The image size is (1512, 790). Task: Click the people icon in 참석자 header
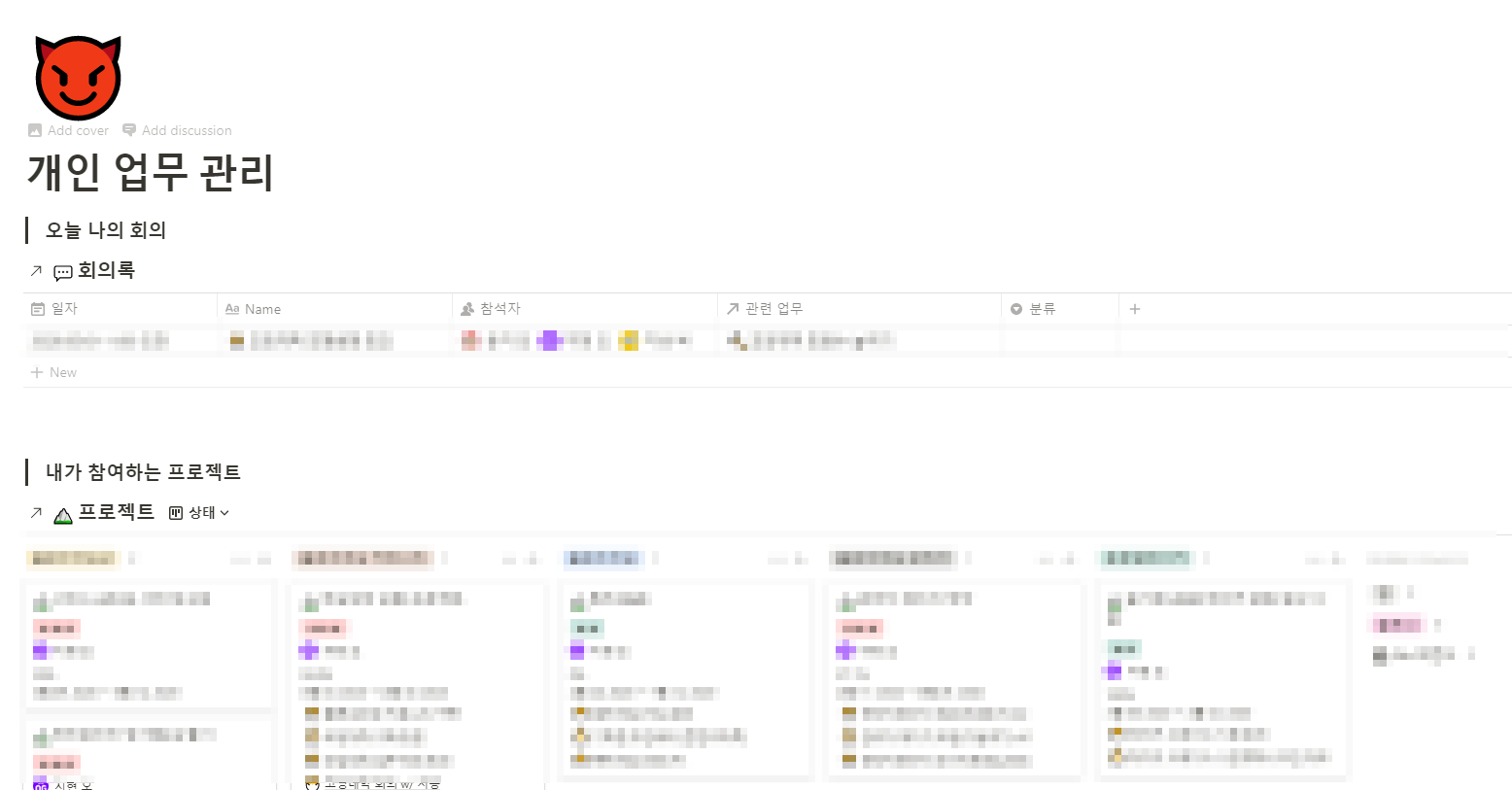click(467, 309)
